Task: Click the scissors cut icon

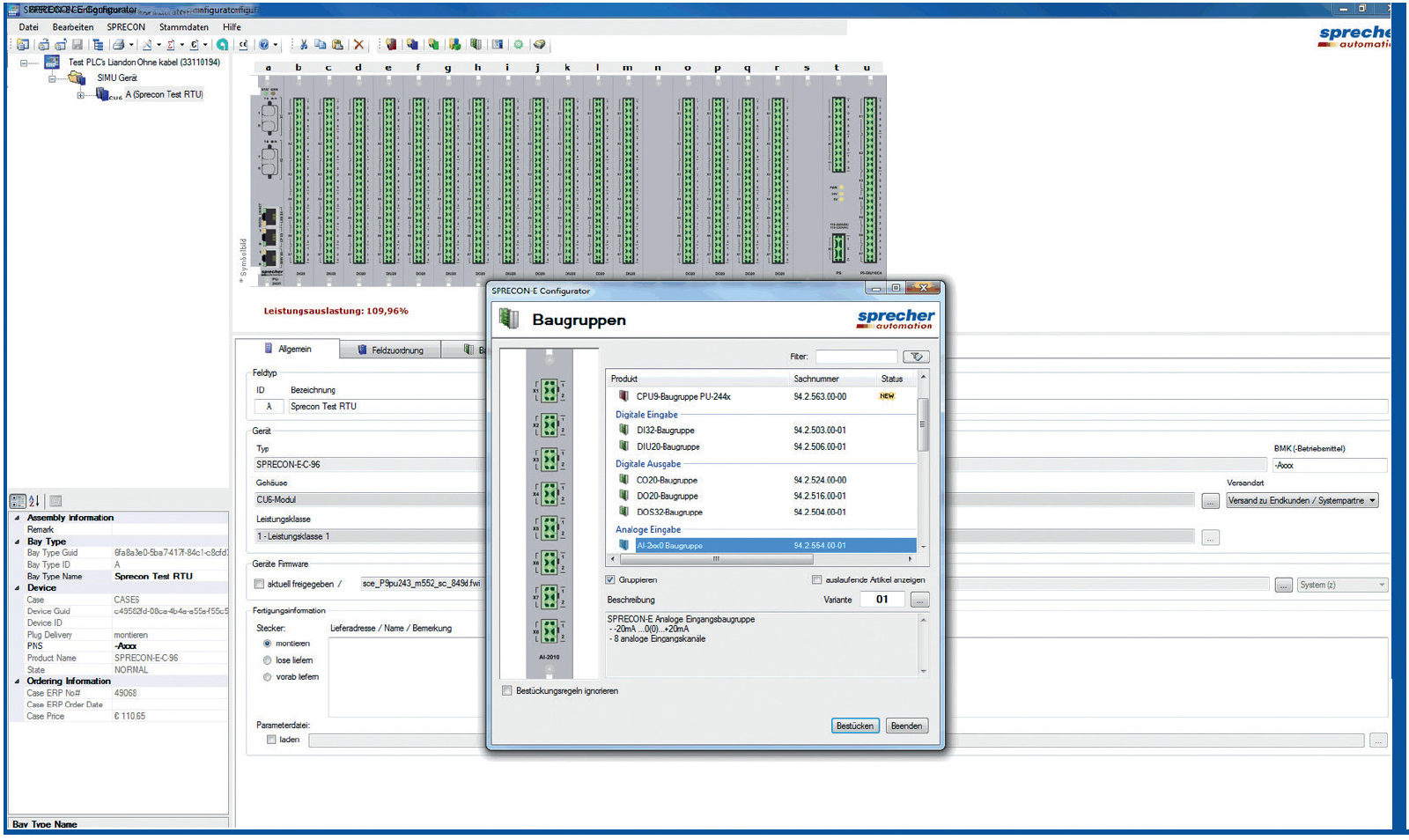Action: pyautogui.click(x=303, y=44)
